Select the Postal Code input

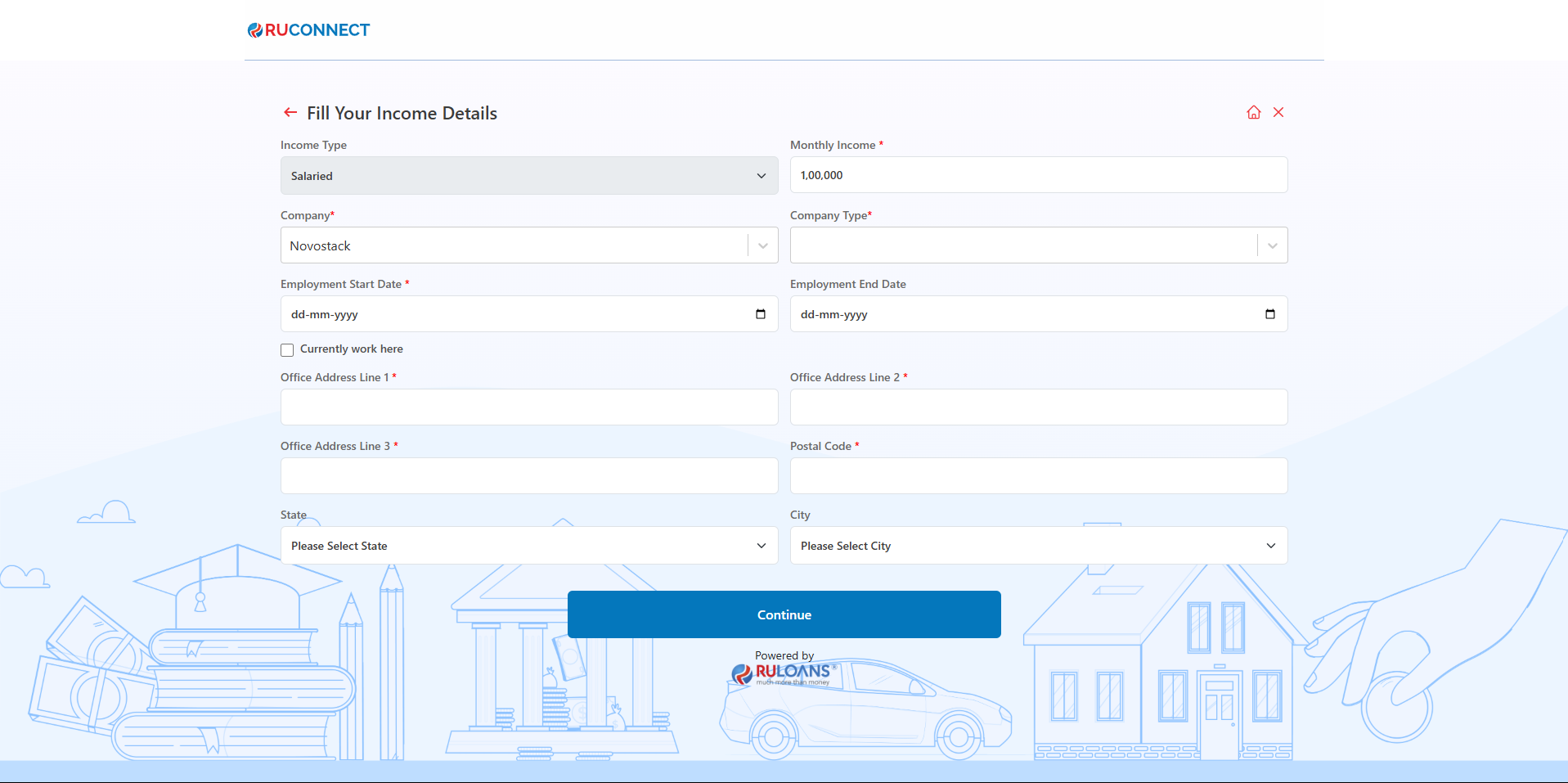[1038, 476]
